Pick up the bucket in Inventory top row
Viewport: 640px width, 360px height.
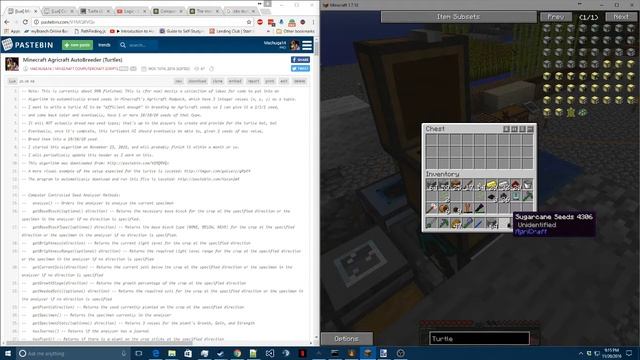(x=528, y=185)
